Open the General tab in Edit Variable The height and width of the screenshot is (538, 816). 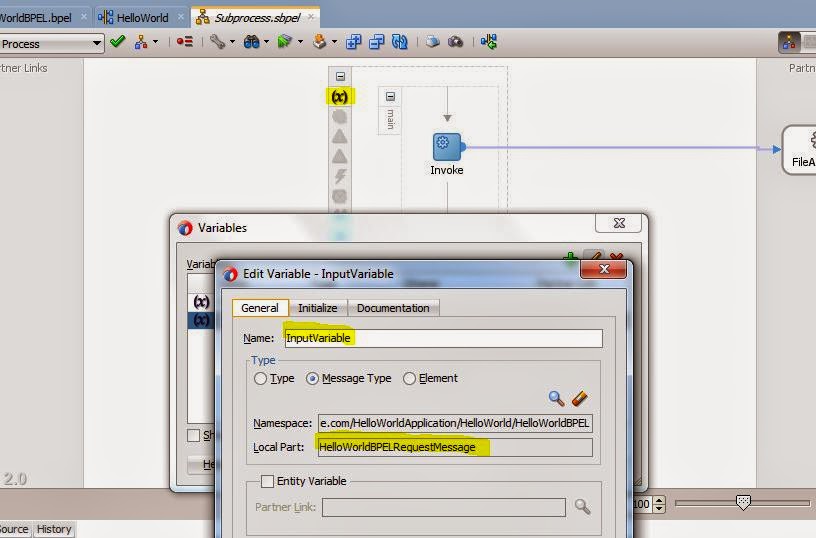(260, 308)
